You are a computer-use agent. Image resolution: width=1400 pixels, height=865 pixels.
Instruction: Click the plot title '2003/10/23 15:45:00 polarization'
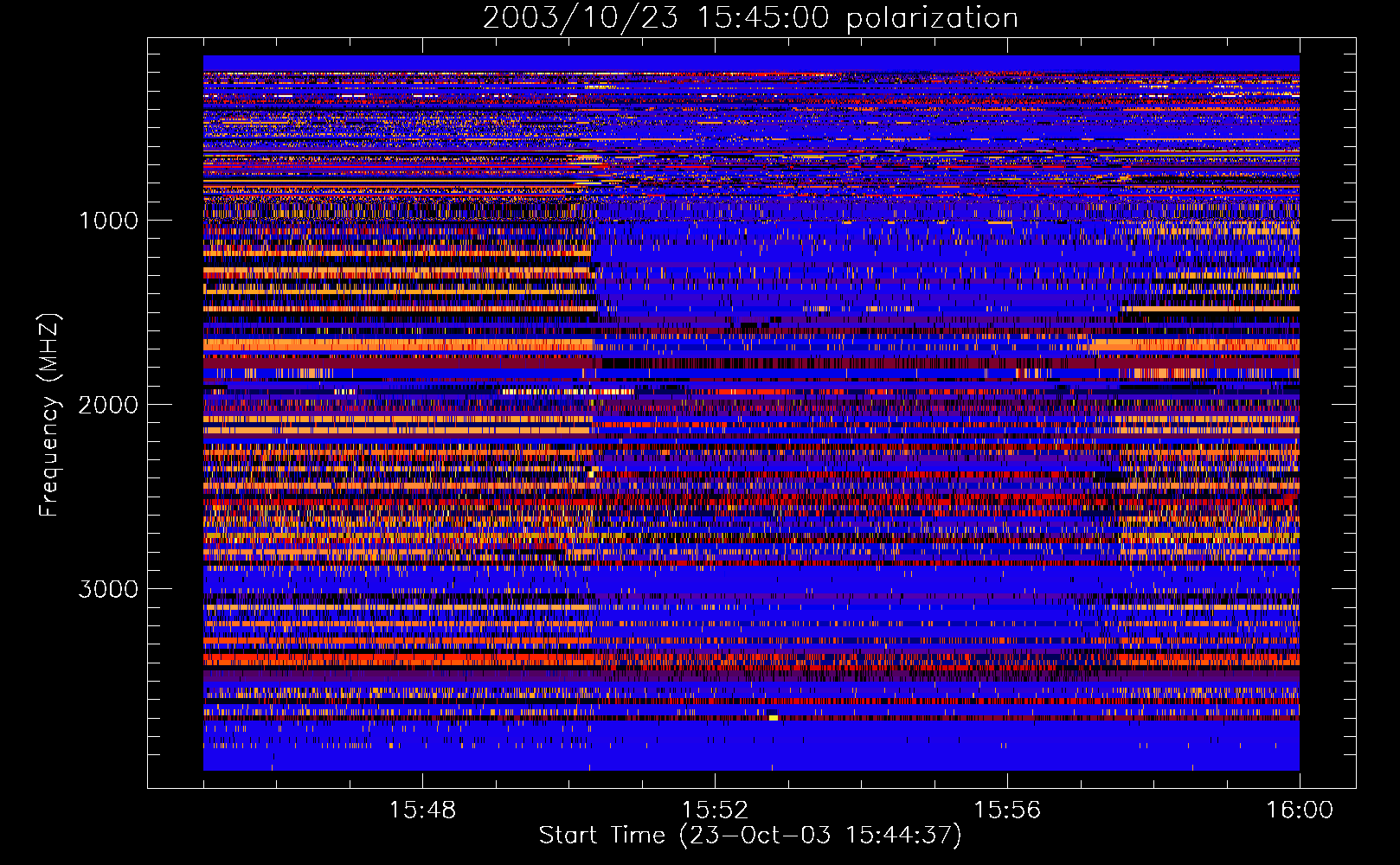[x=750, y=17]
